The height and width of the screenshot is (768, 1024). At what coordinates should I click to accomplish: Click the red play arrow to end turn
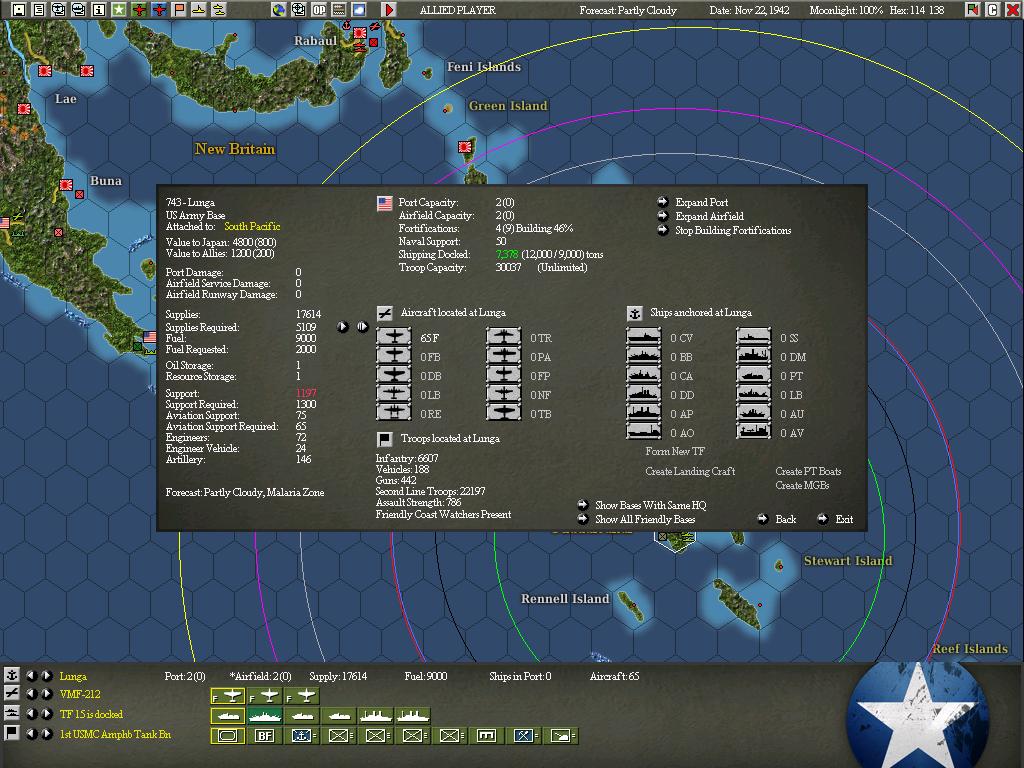coord(389,9)
